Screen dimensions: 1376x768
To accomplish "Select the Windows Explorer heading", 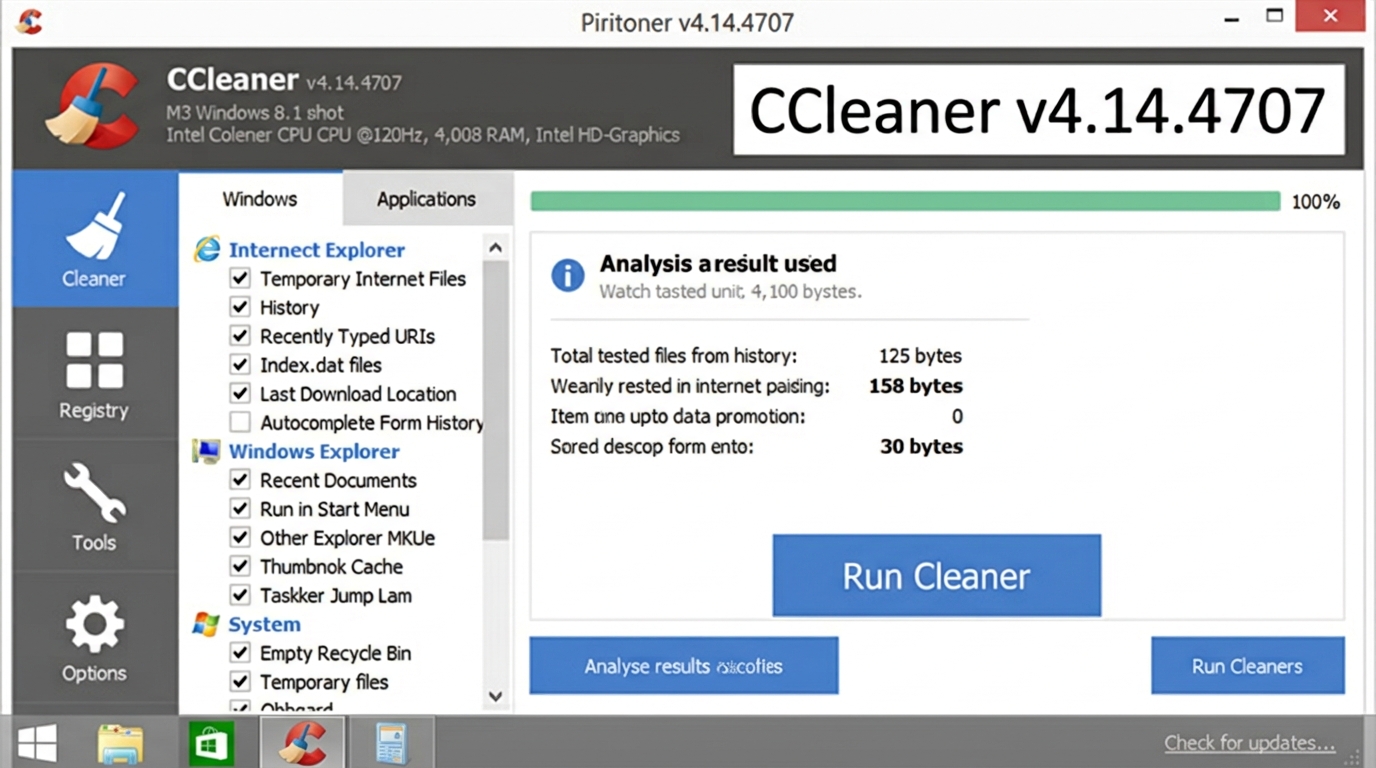I will 314,451.
